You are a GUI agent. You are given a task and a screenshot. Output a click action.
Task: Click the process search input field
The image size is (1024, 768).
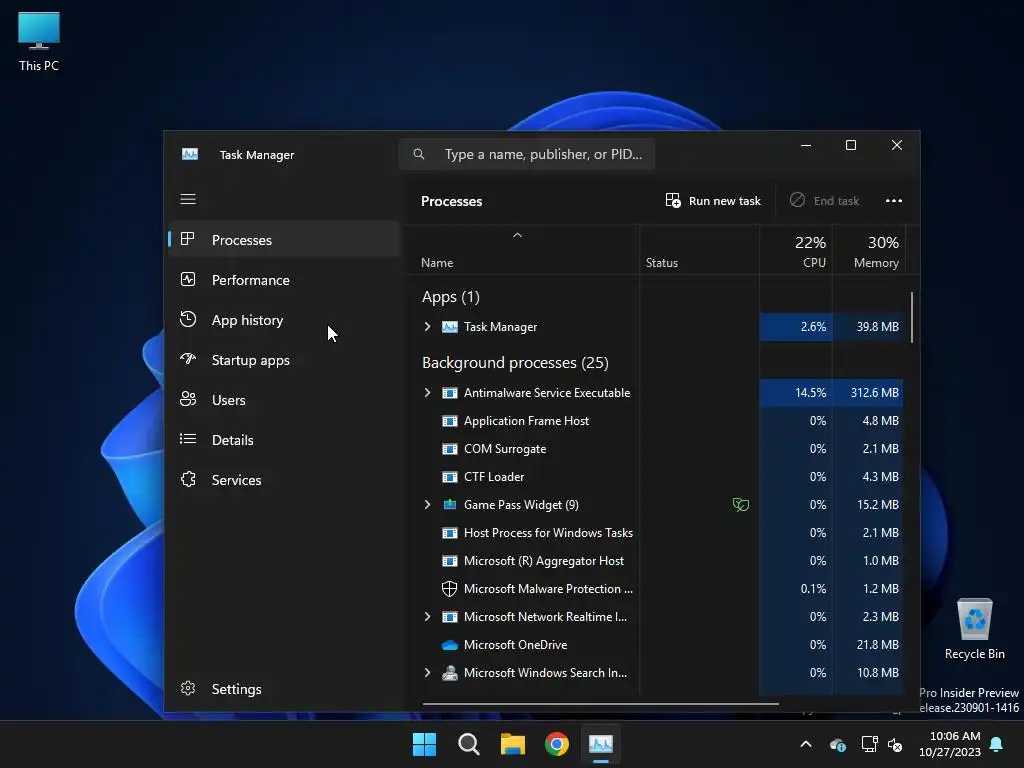(526, 154)
